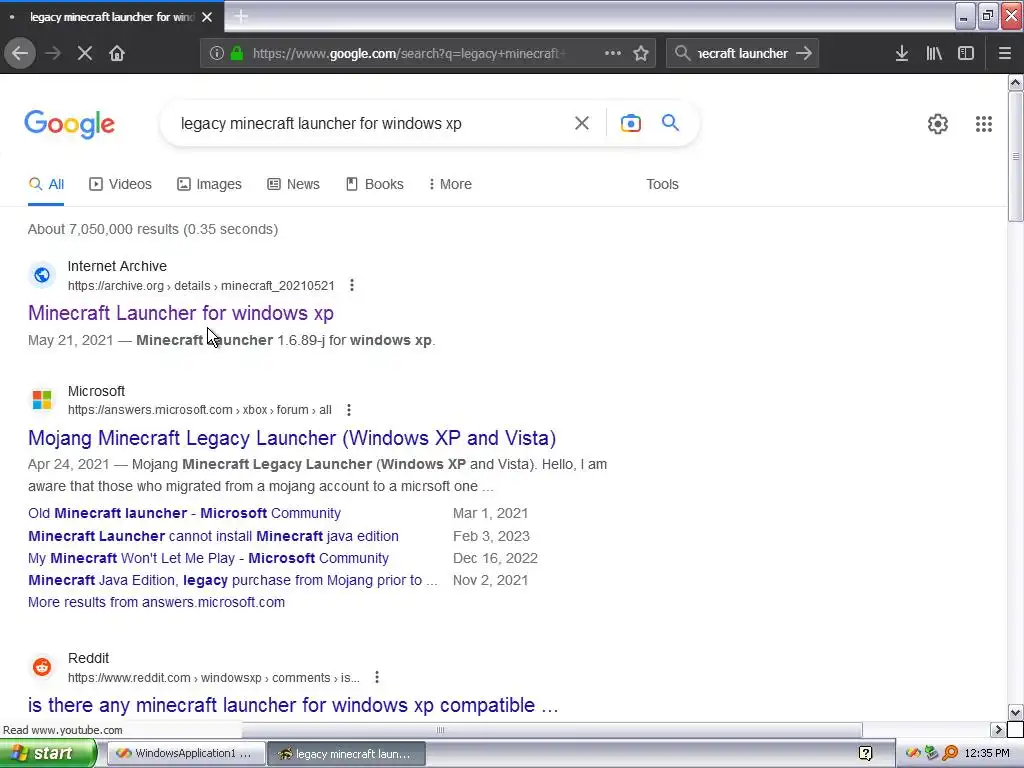Click the forward navigation arrow

tap(53, 54)
